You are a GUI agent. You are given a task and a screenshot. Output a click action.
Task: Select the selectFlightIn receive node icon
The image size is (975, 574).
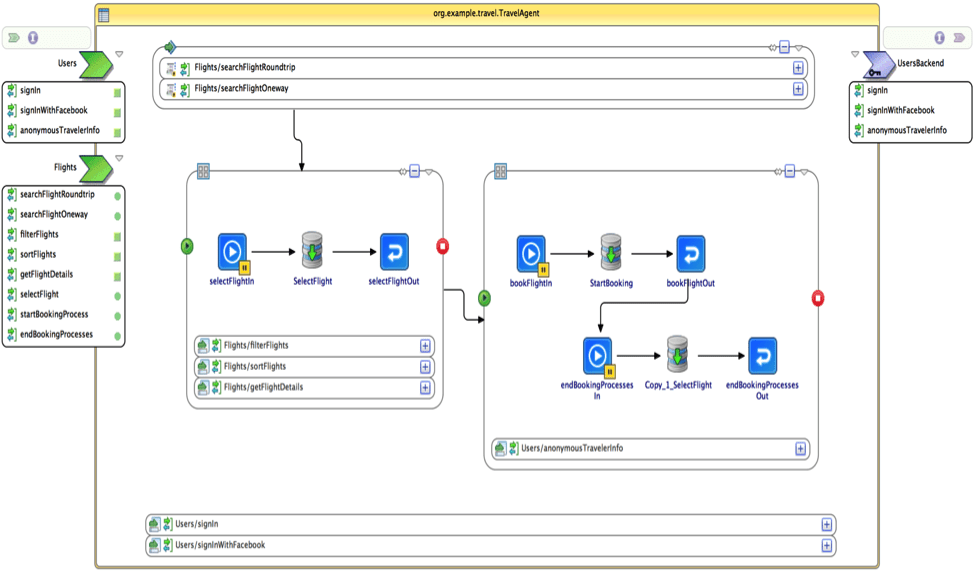[x=233, y=252]
